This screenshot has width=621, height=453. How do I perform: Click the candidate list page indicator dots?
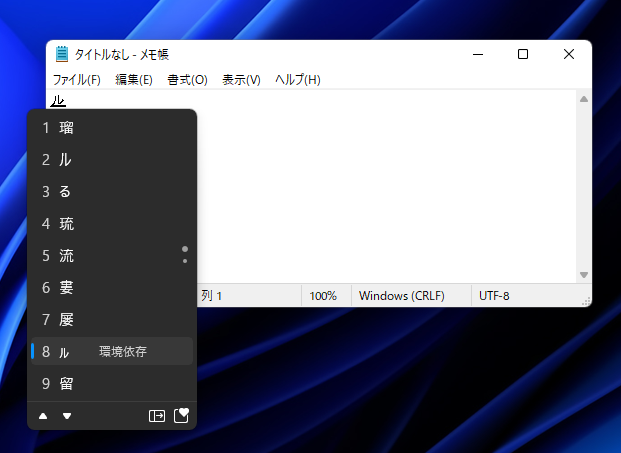tap(185, 255)
